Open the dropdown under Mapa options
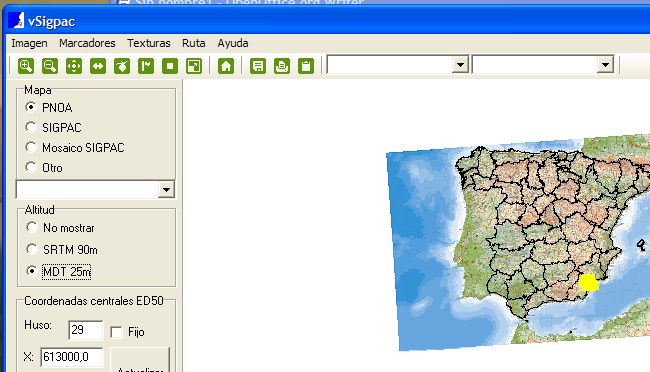Viewport: 650px width, 372px height. click(166, 190)
